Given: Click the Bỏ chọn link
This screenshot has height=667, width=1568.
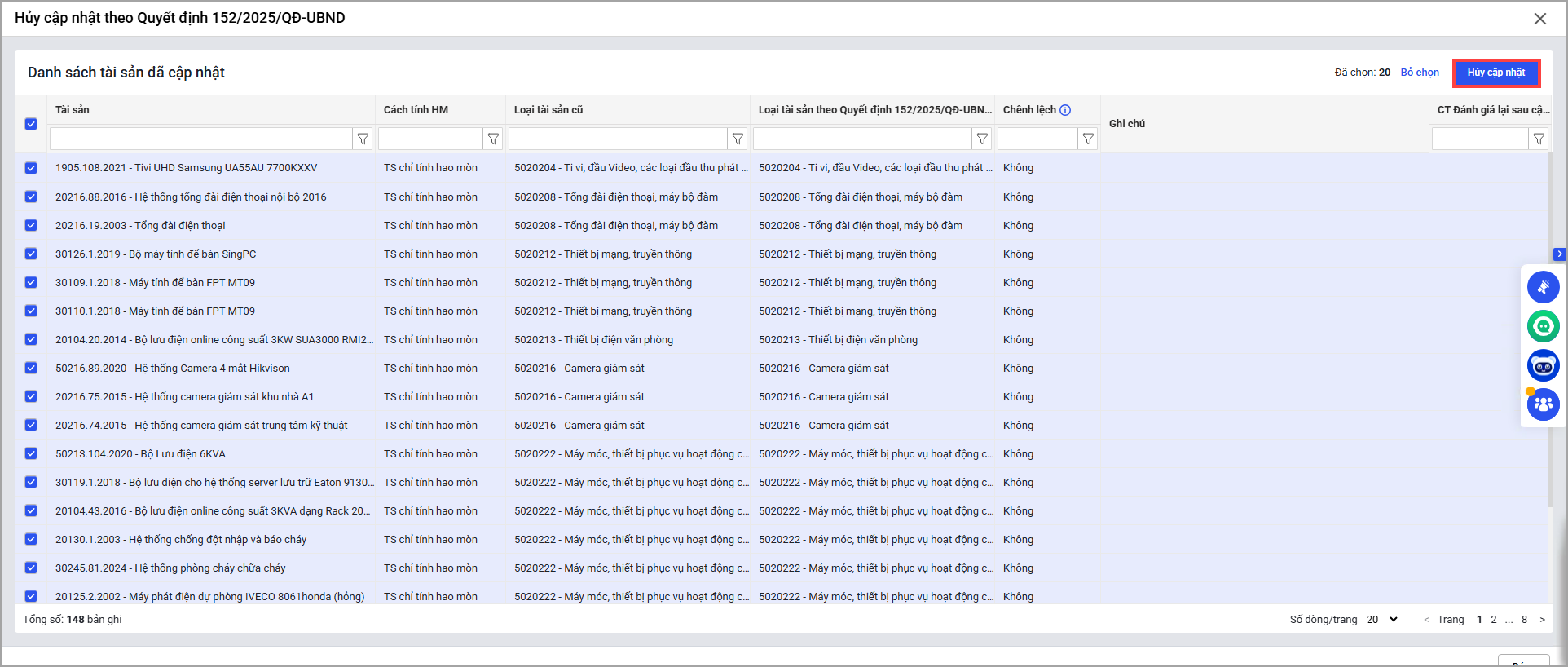Looking at the screenshot, I should pos(1420,73).
